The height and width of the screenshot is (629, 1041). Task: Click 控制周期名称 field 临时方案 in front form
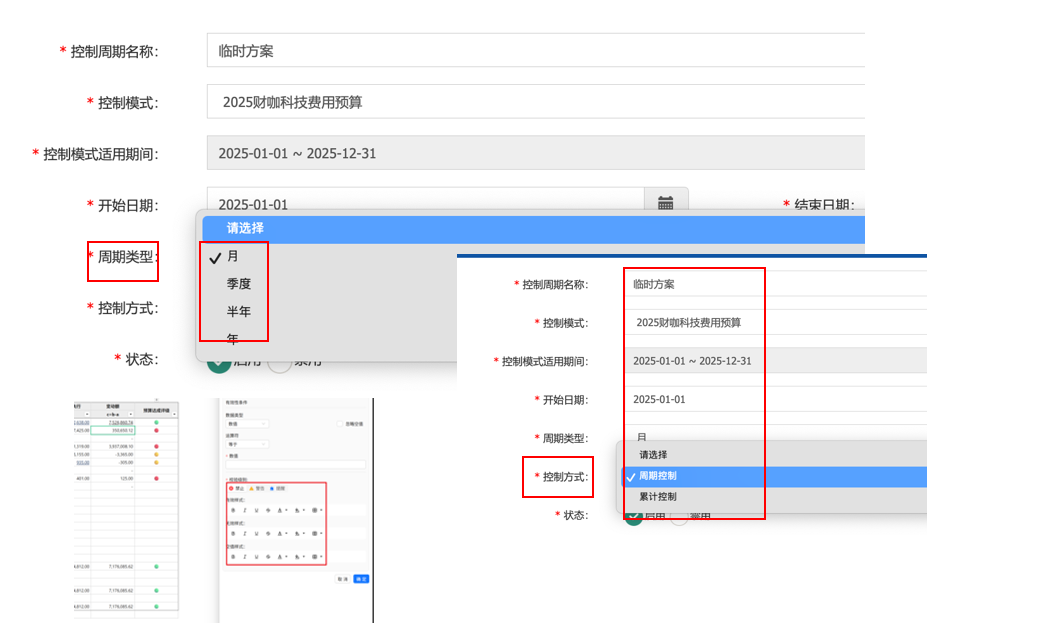click(775, 284)
